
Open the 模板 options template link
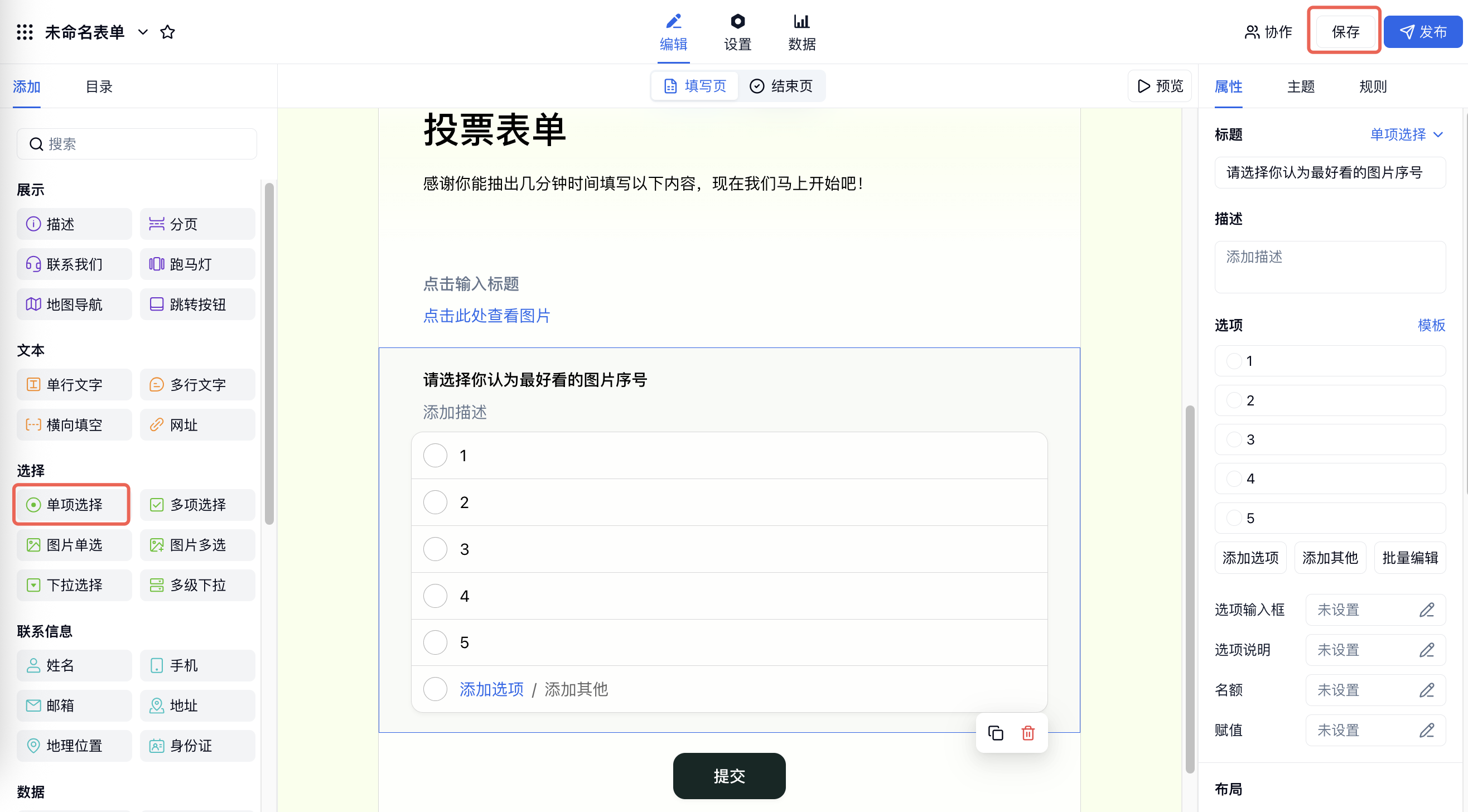coord(1431,325)
